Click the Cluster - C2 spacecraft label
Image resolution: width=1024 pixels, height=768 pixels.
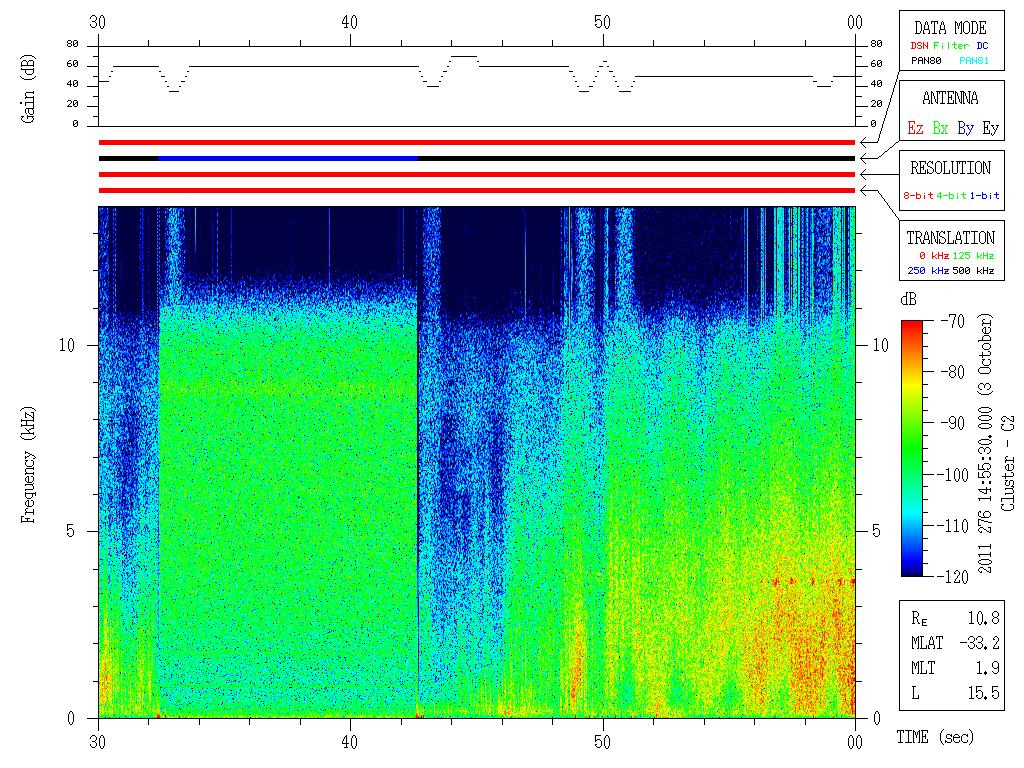tap(1008, 463)
